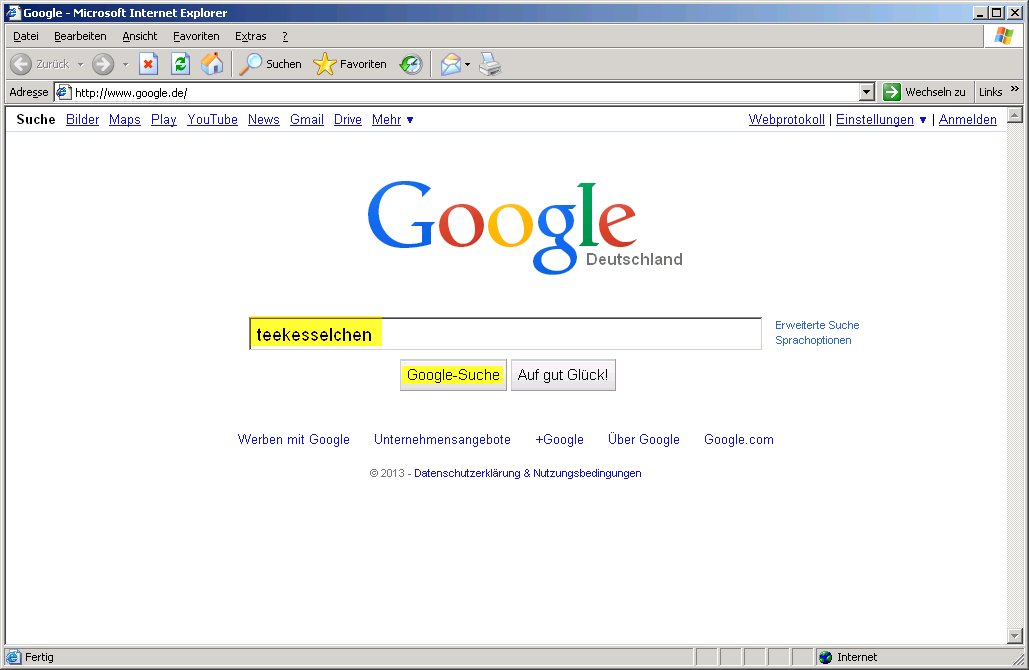Open the Erweiterte Suche link

point(816,325)
